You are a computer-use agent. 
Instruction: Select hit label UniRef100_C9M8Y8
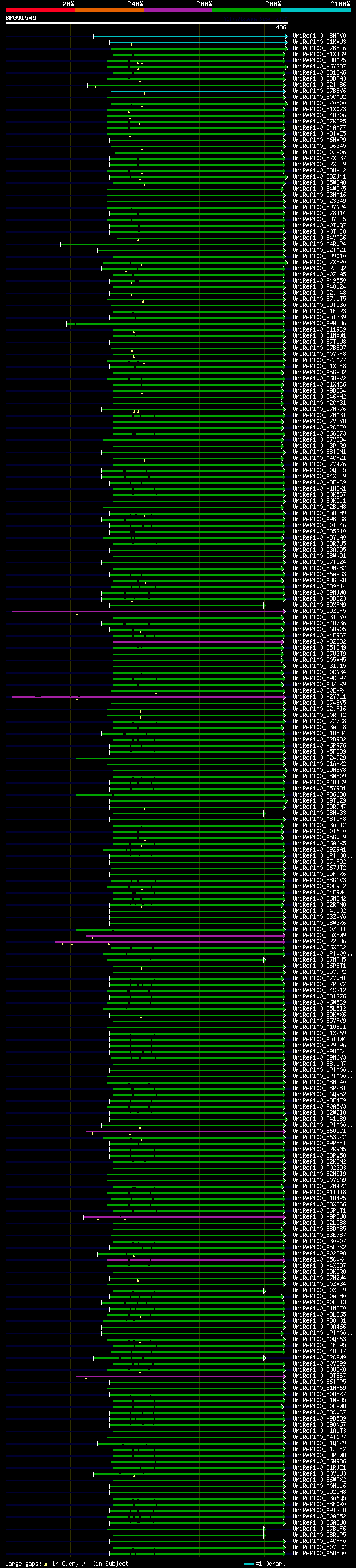click(x=319, y=770)
